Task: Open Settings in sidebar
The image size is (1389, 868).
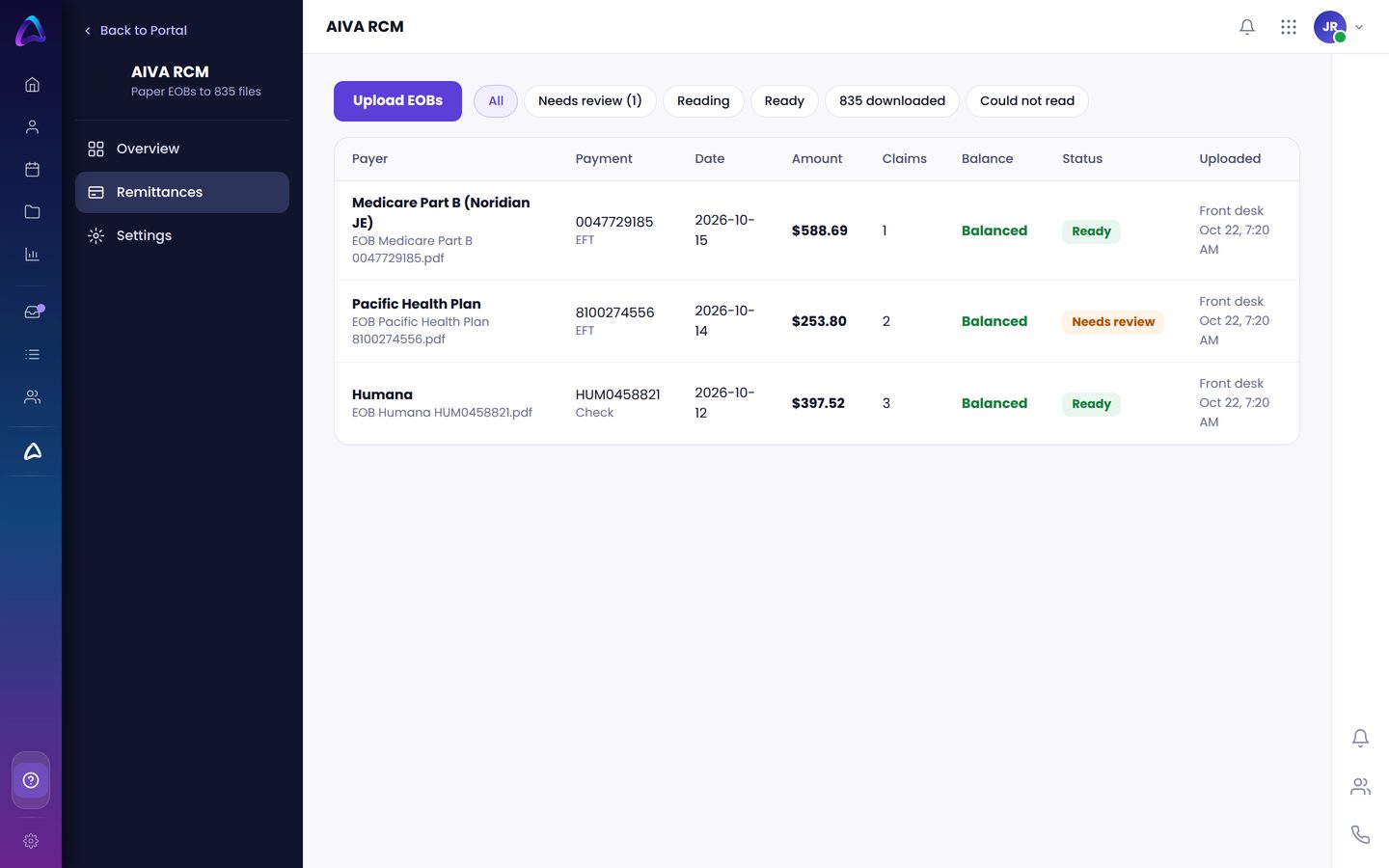Action: click(182, 235)
